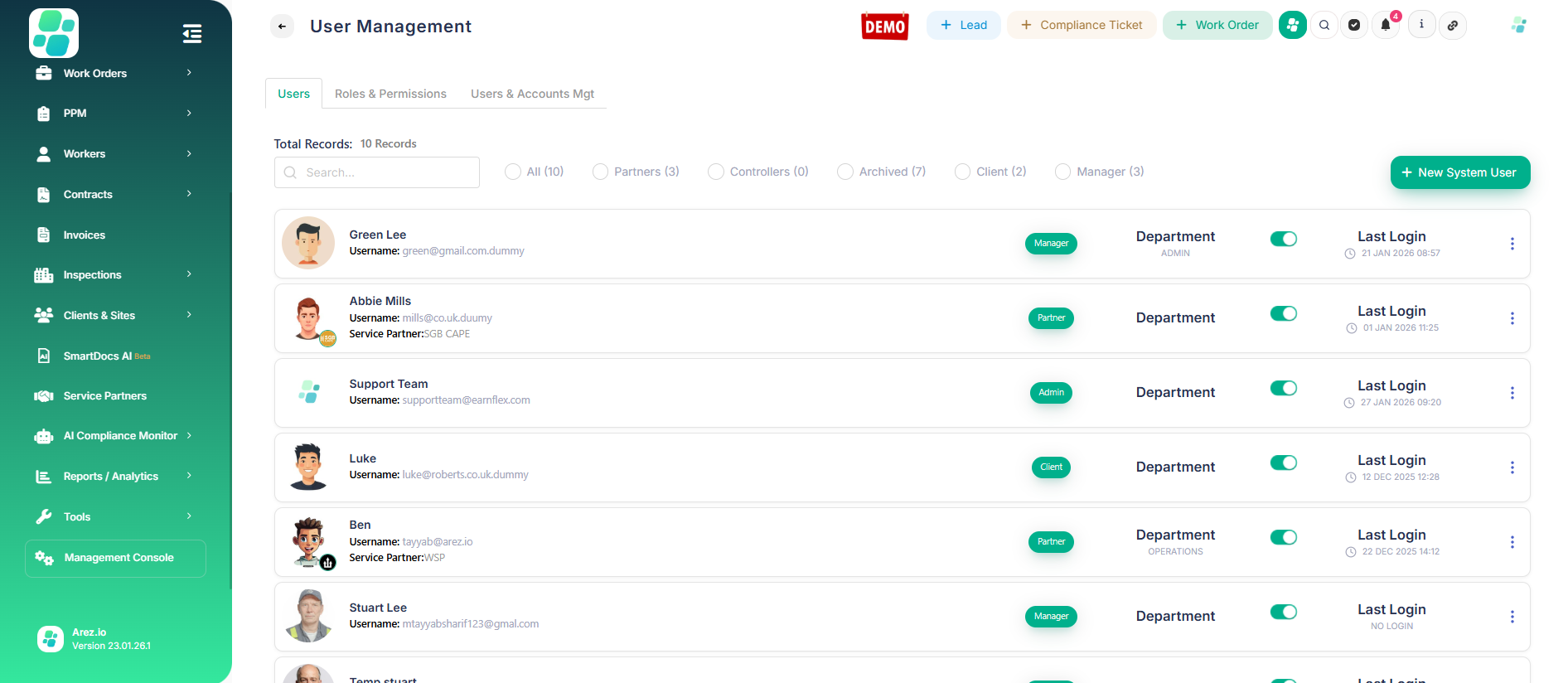The width and height of the screenshot is (1568, 683).
Task: Click the checkmark circle icon in header
Action: click(x=1354, y=26)
